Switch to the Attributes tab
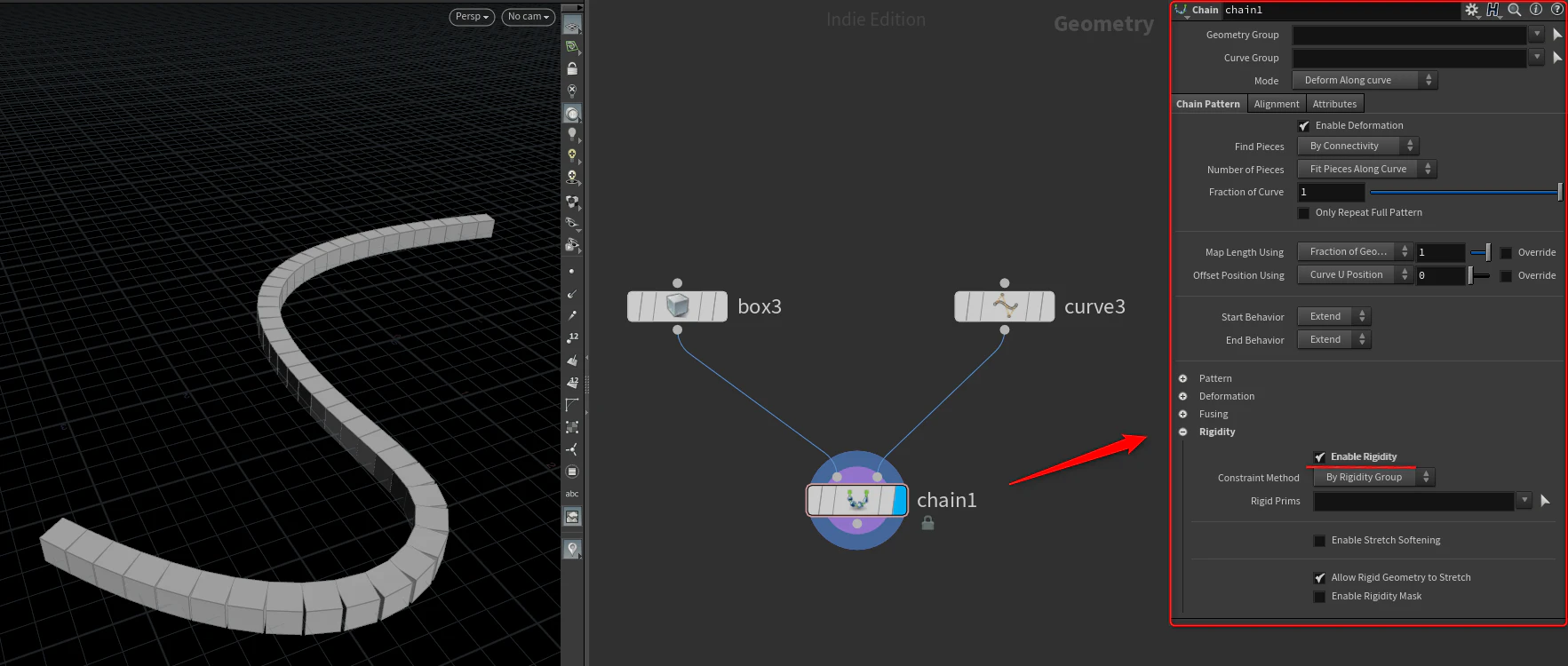 (1334, 104)
